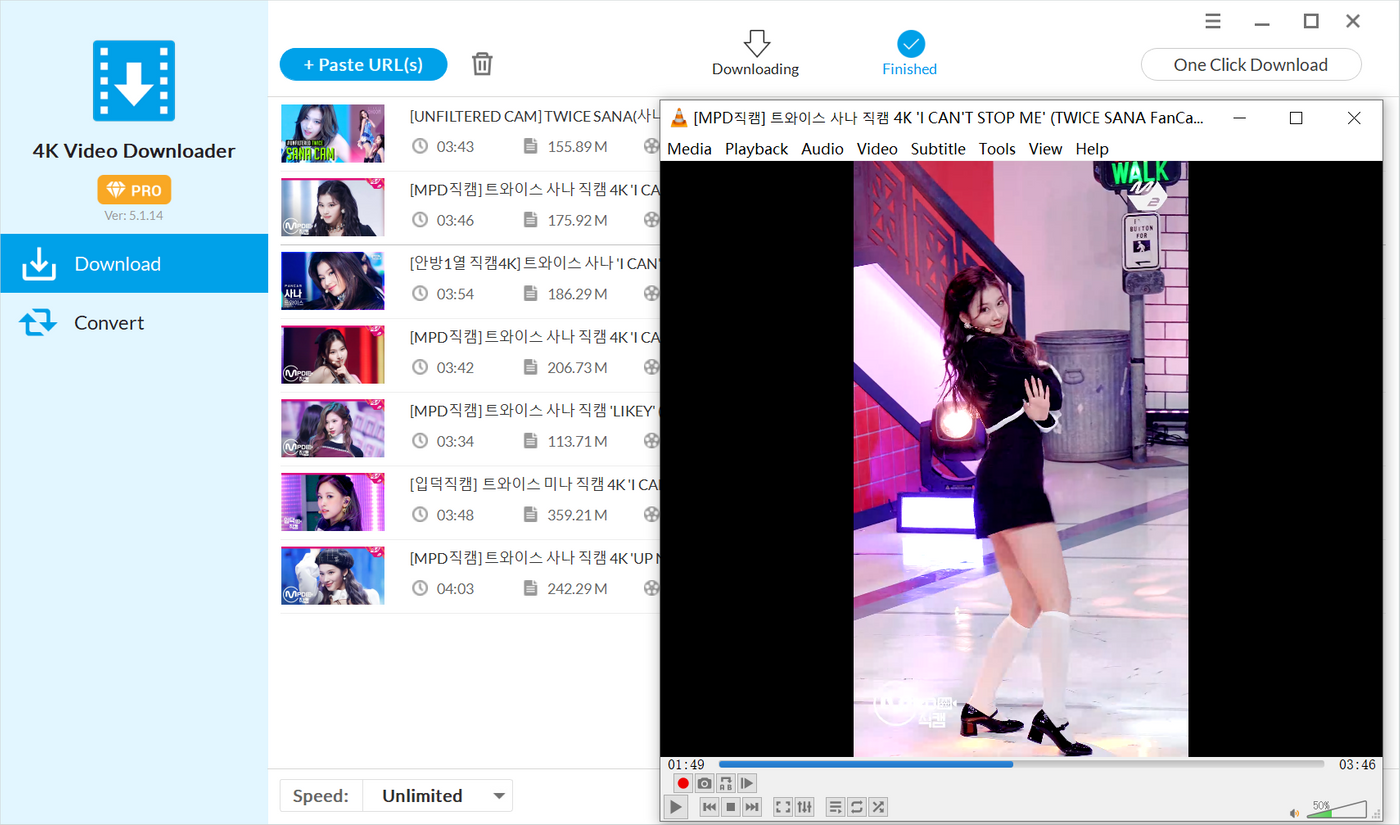The height and width of the screenshot is (825, 1400).
Task: Open VLC Playback menu
Action: (x=756, y=149)
